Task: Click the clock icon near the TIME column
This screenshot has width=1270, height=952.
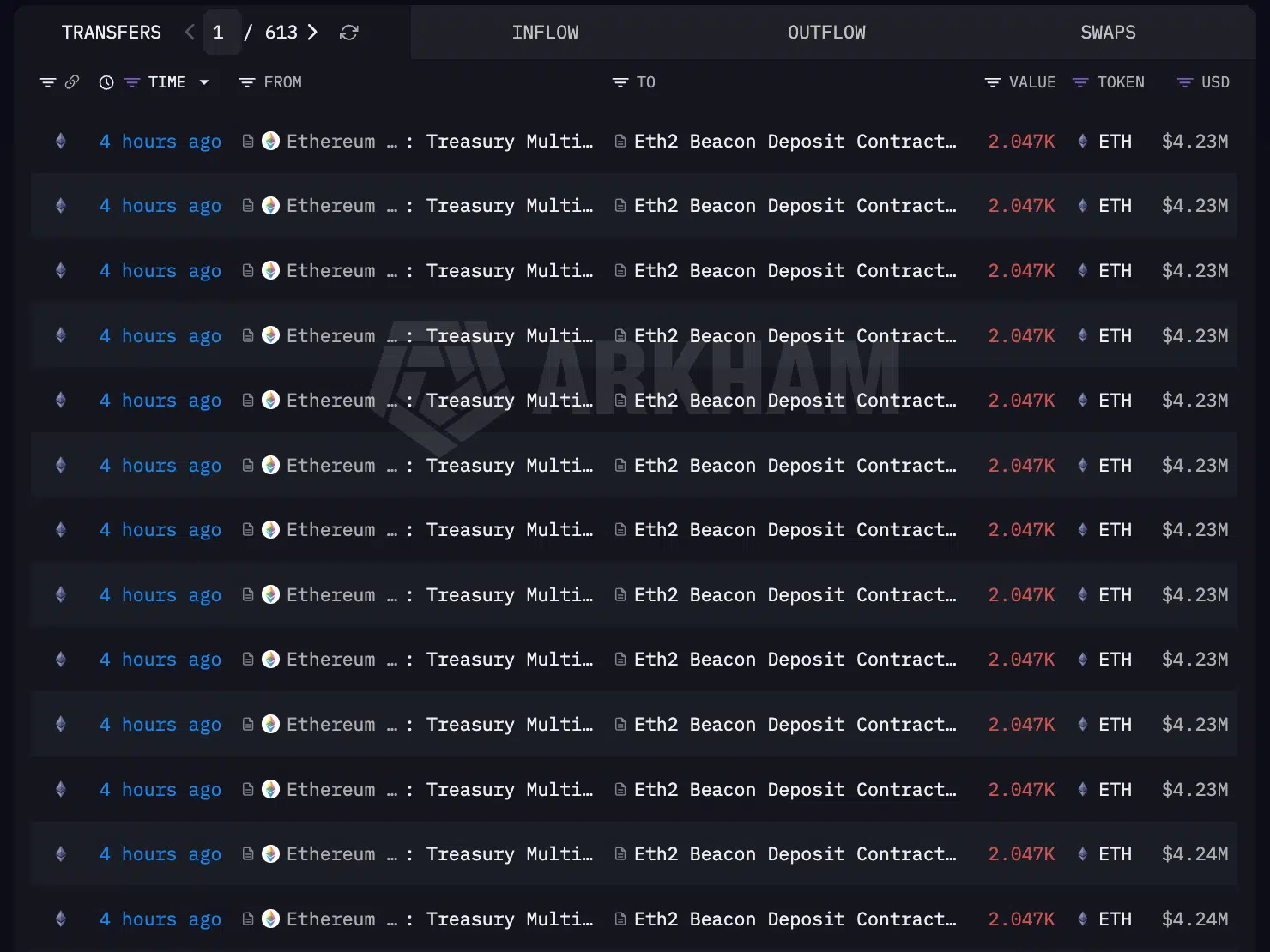Action: pos(106,82)
